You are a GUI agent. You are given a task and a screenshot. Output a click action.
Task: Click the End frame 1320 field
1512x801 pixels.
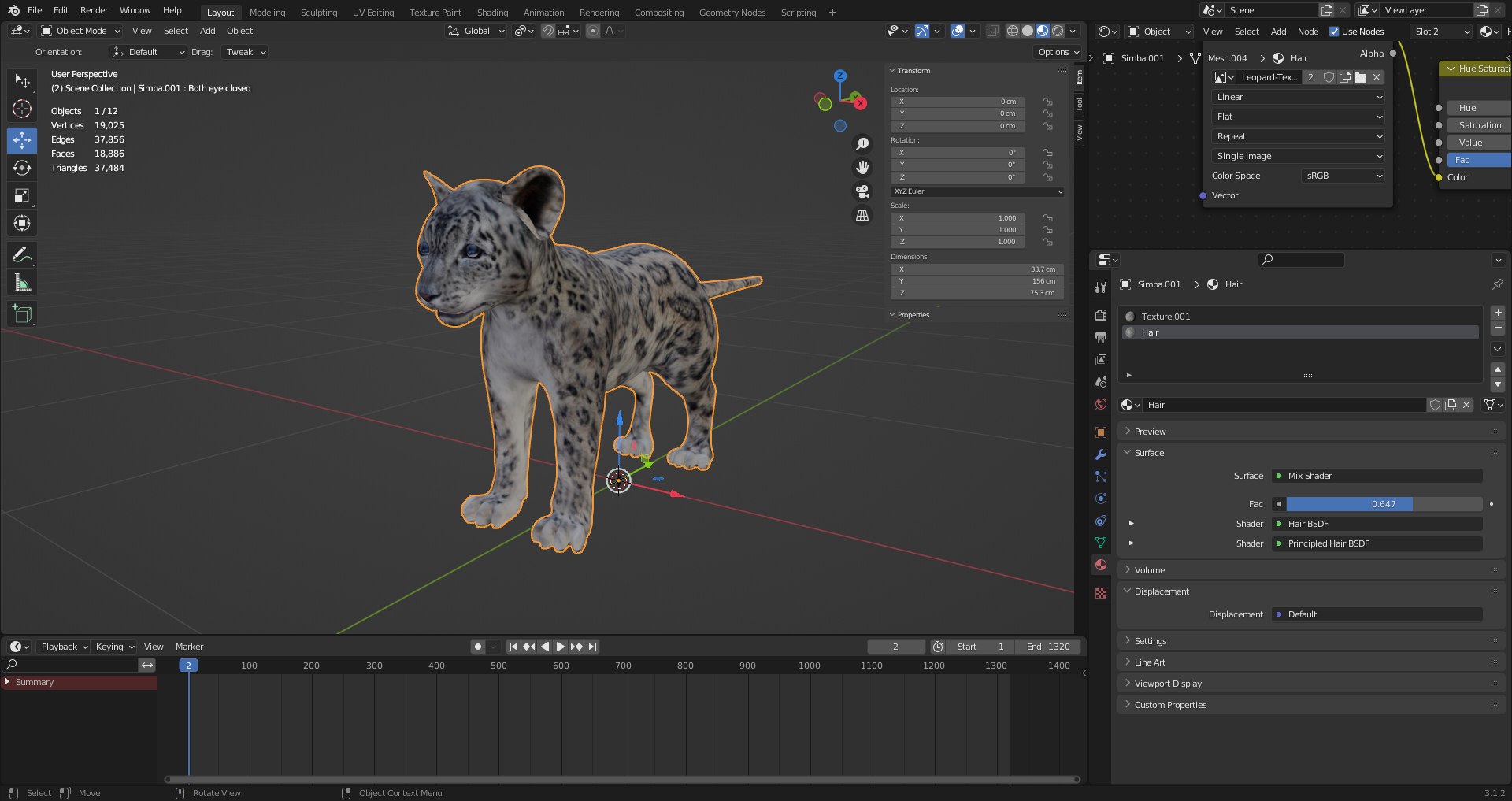tap(1047, 647)
